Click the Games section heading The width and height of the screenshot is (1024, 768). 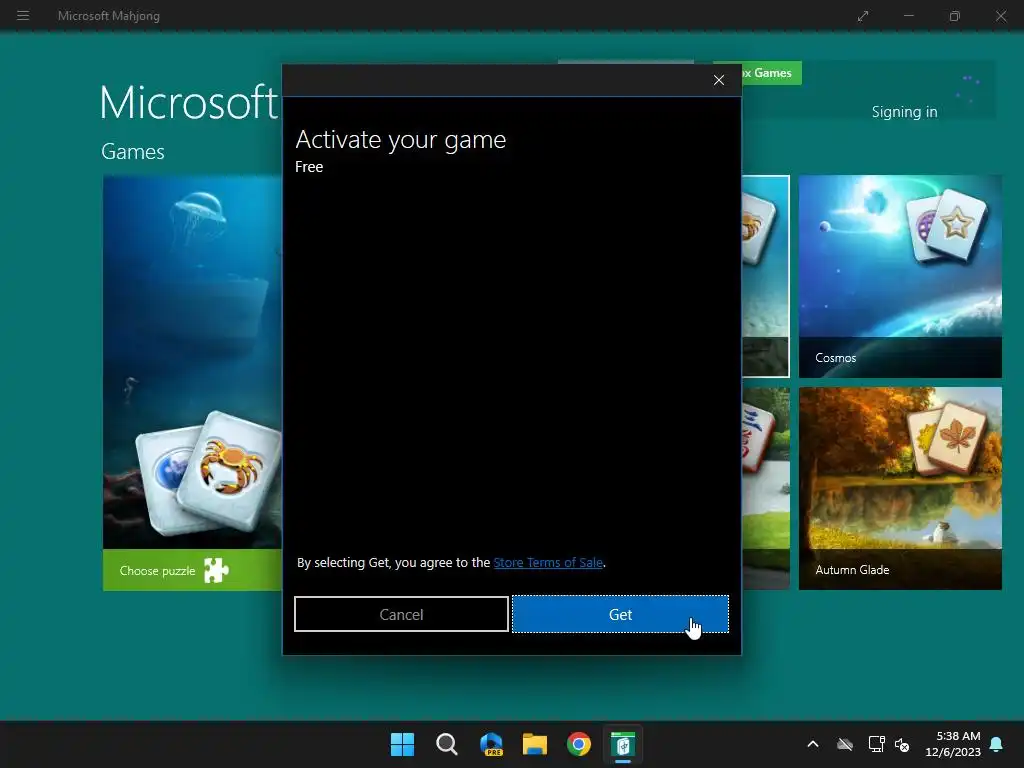[x=133, y=152]
